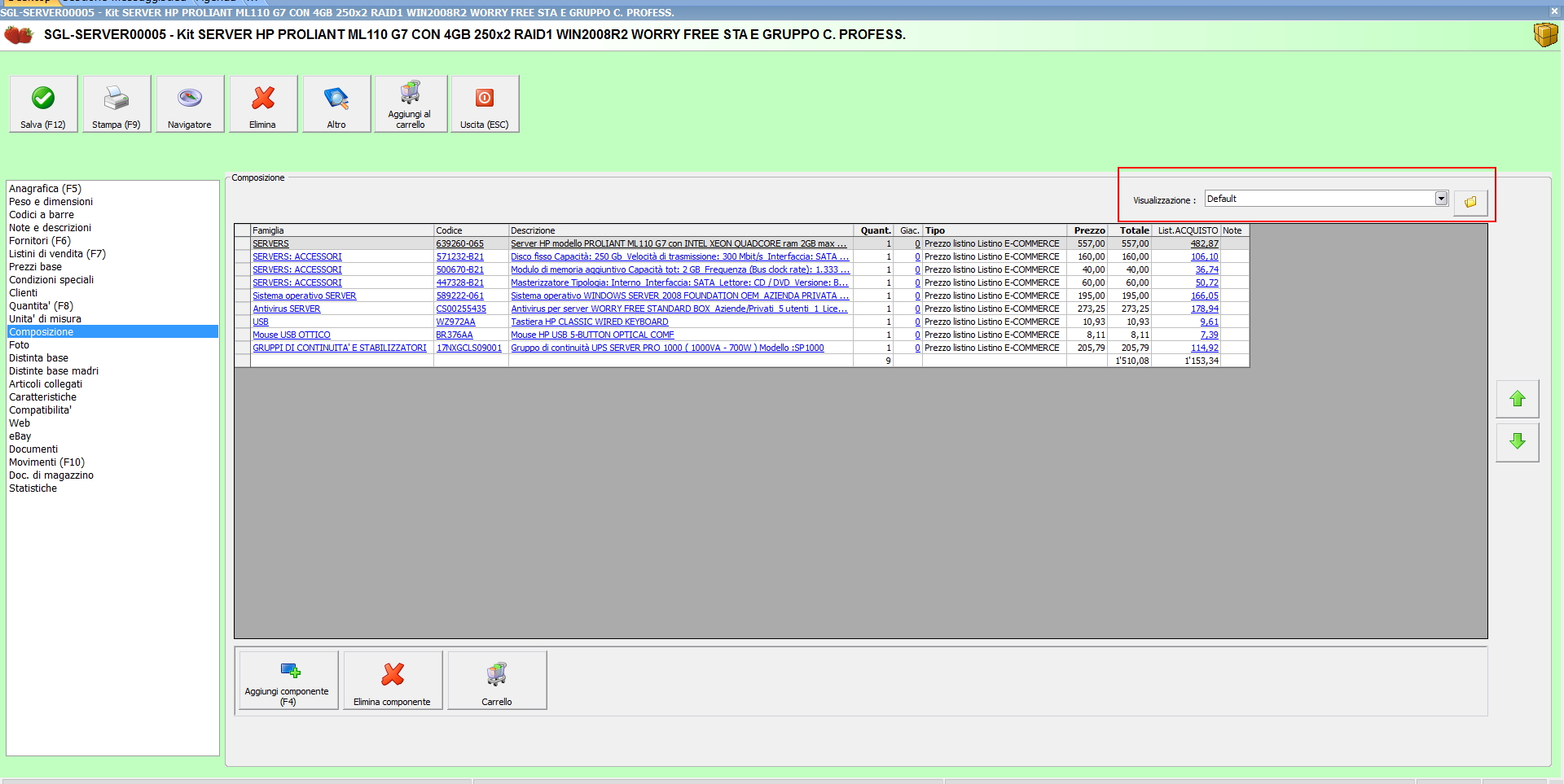Open the eBay section
The image size is (1564, 784).
[x=20, y=436]
